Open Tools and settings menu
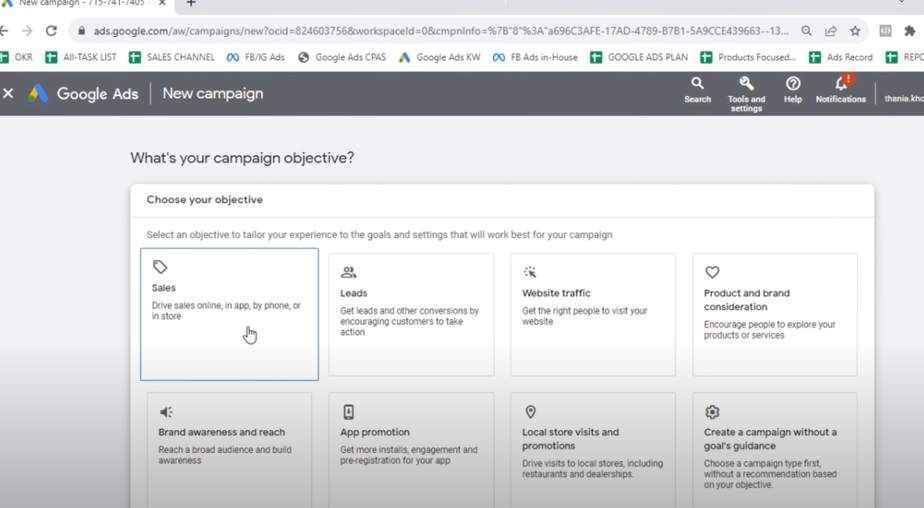The width and height of the screenshot is (924, 508). point(746,90)
